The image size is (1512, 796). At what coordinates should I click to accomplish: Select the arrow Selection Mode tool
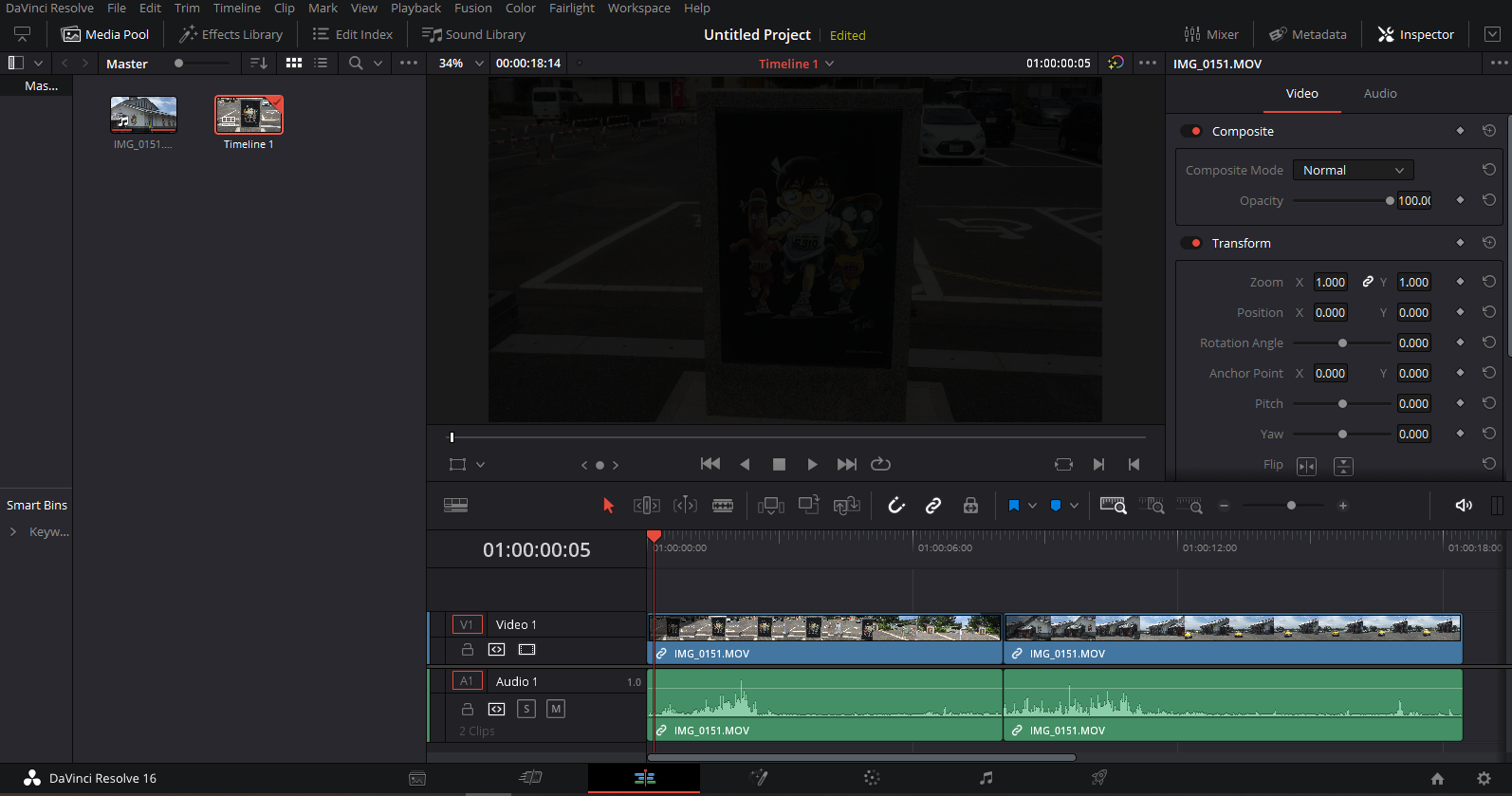click(608, 506)
